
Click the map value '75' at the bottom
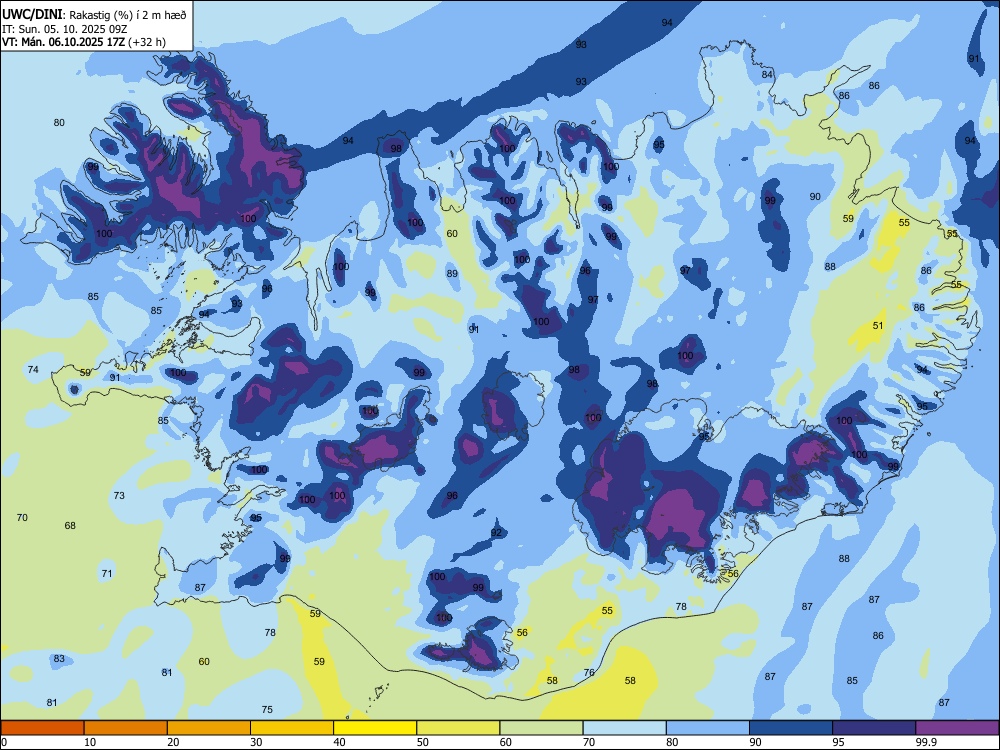coord(267,710)
